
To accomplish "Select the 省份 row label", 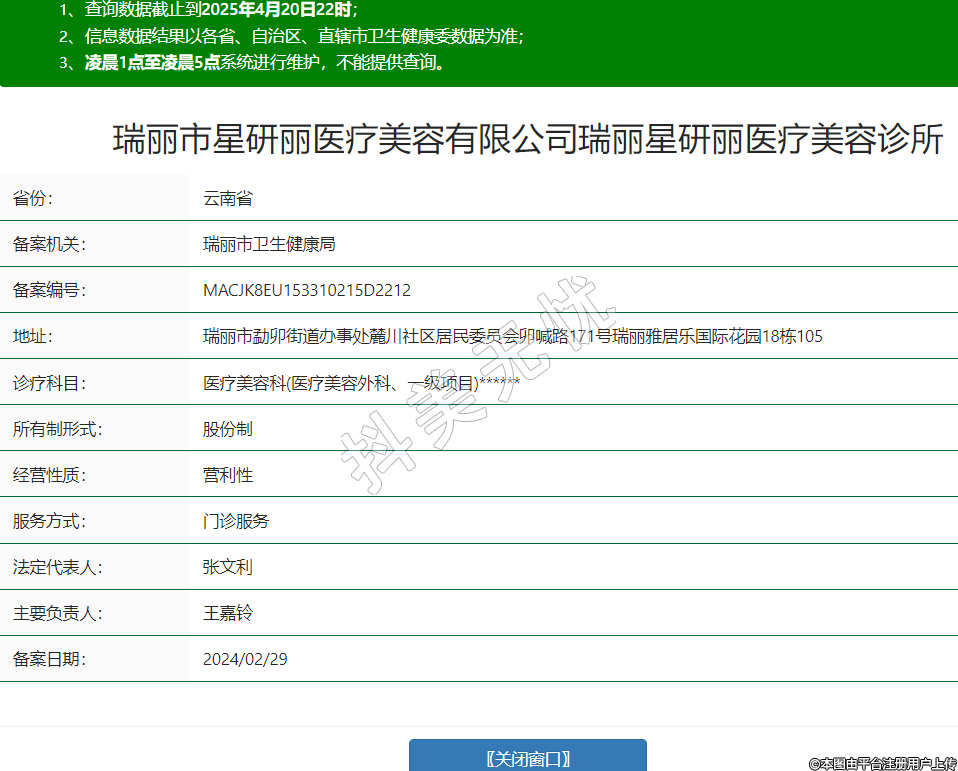I will (x=33, y=198).
